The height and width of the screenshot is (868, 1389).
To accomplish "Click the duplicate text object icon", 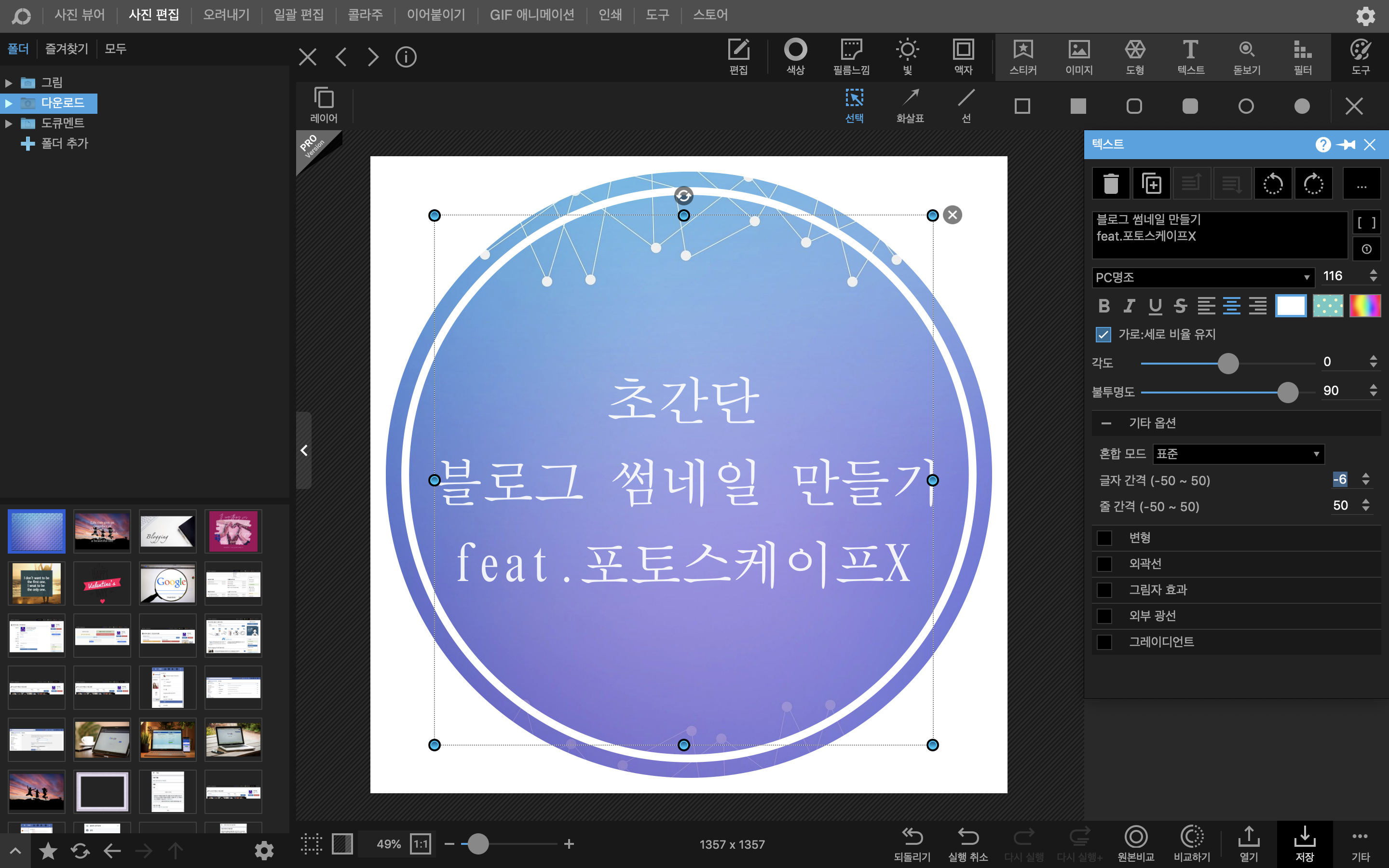I will tap(1151, 184).
